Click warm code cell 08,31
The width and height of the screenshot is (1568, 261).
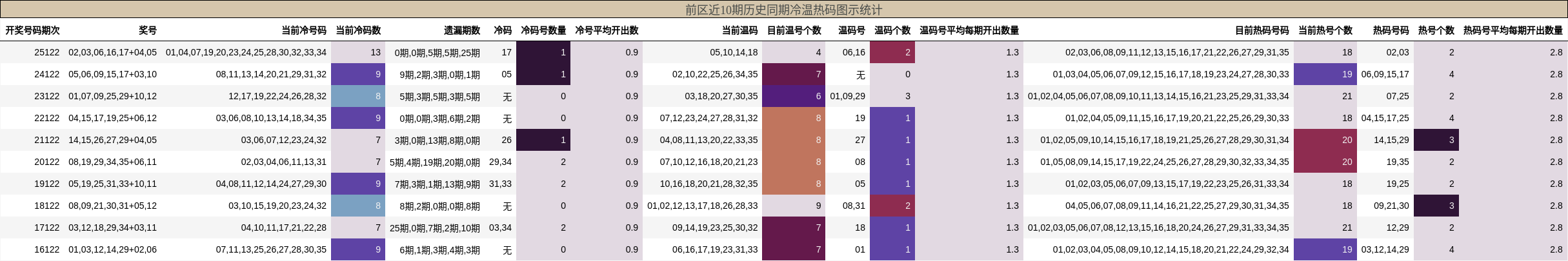point(854,206)
